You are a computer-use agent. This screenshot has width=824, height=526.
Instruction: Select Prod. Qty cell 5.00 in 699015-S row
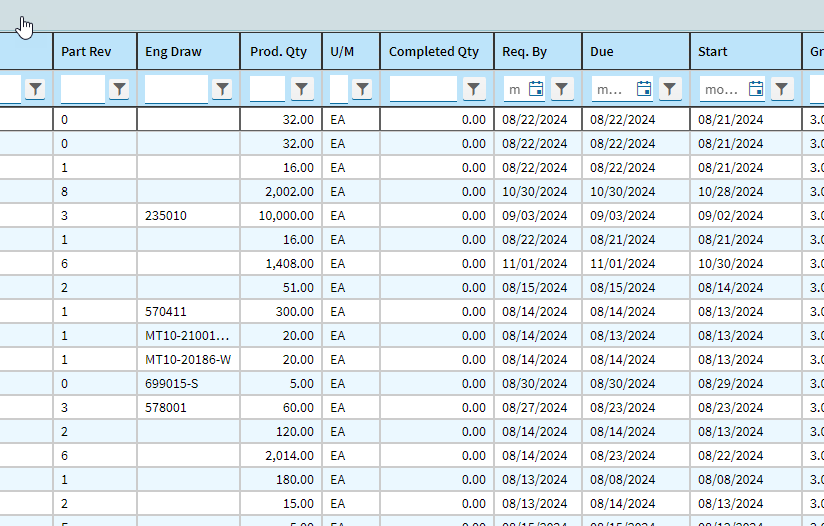[281, 384]
